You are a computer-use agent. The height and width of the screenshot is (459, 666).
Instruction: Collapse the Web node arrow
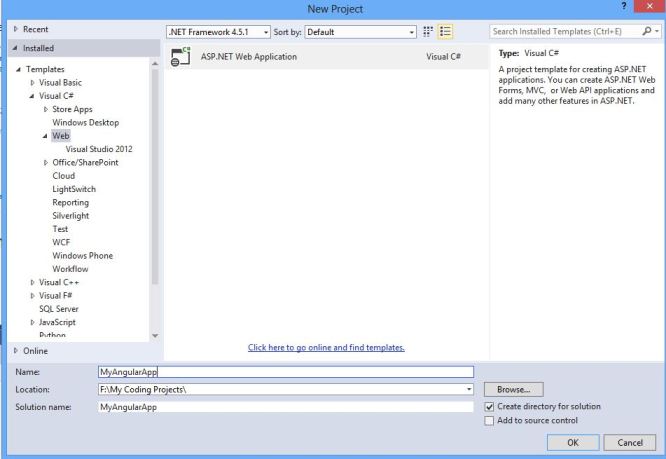click(x=45, y=136)
